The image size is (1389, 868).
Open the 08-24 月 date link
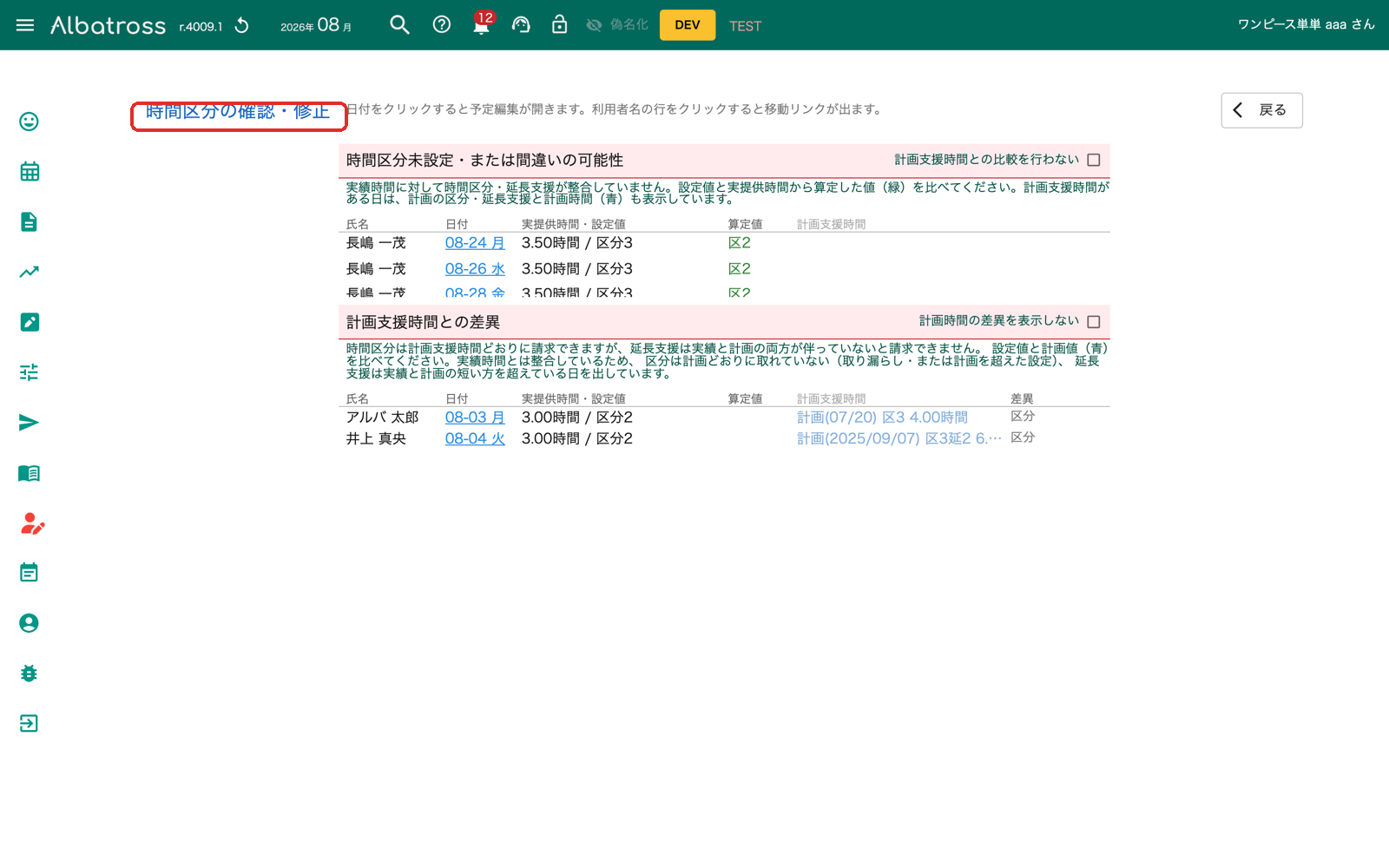(x=475, y=243)
